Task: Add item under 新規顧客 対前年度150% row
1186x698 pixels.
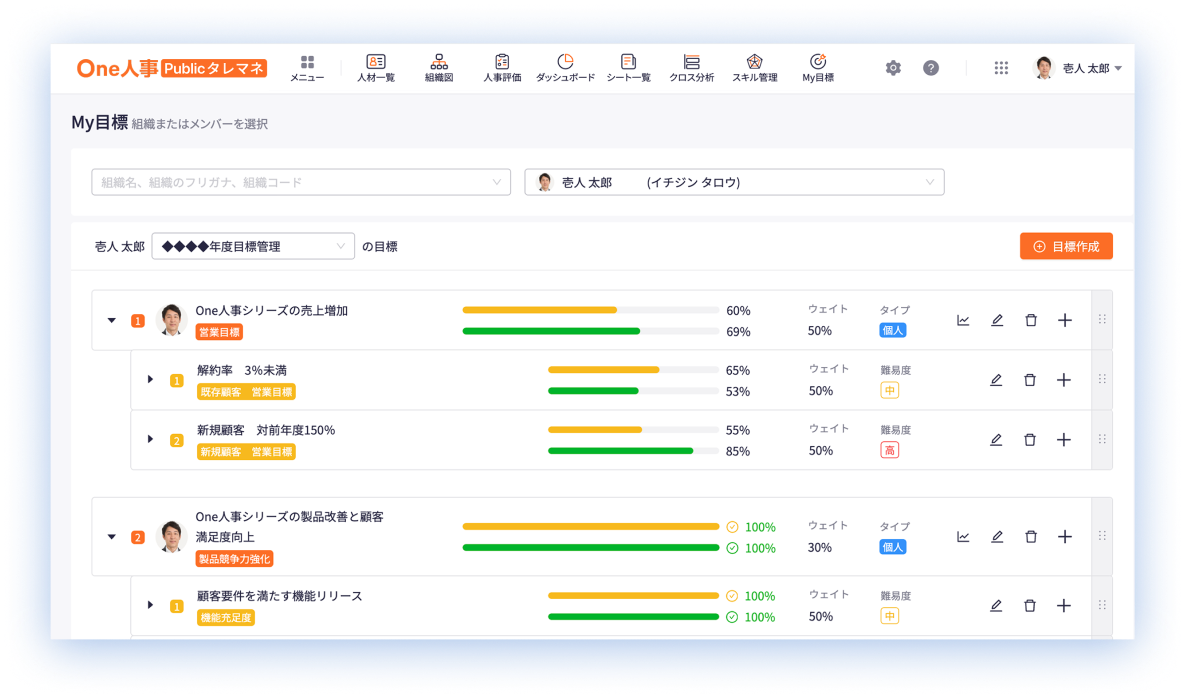Action: pos(1063,439)
